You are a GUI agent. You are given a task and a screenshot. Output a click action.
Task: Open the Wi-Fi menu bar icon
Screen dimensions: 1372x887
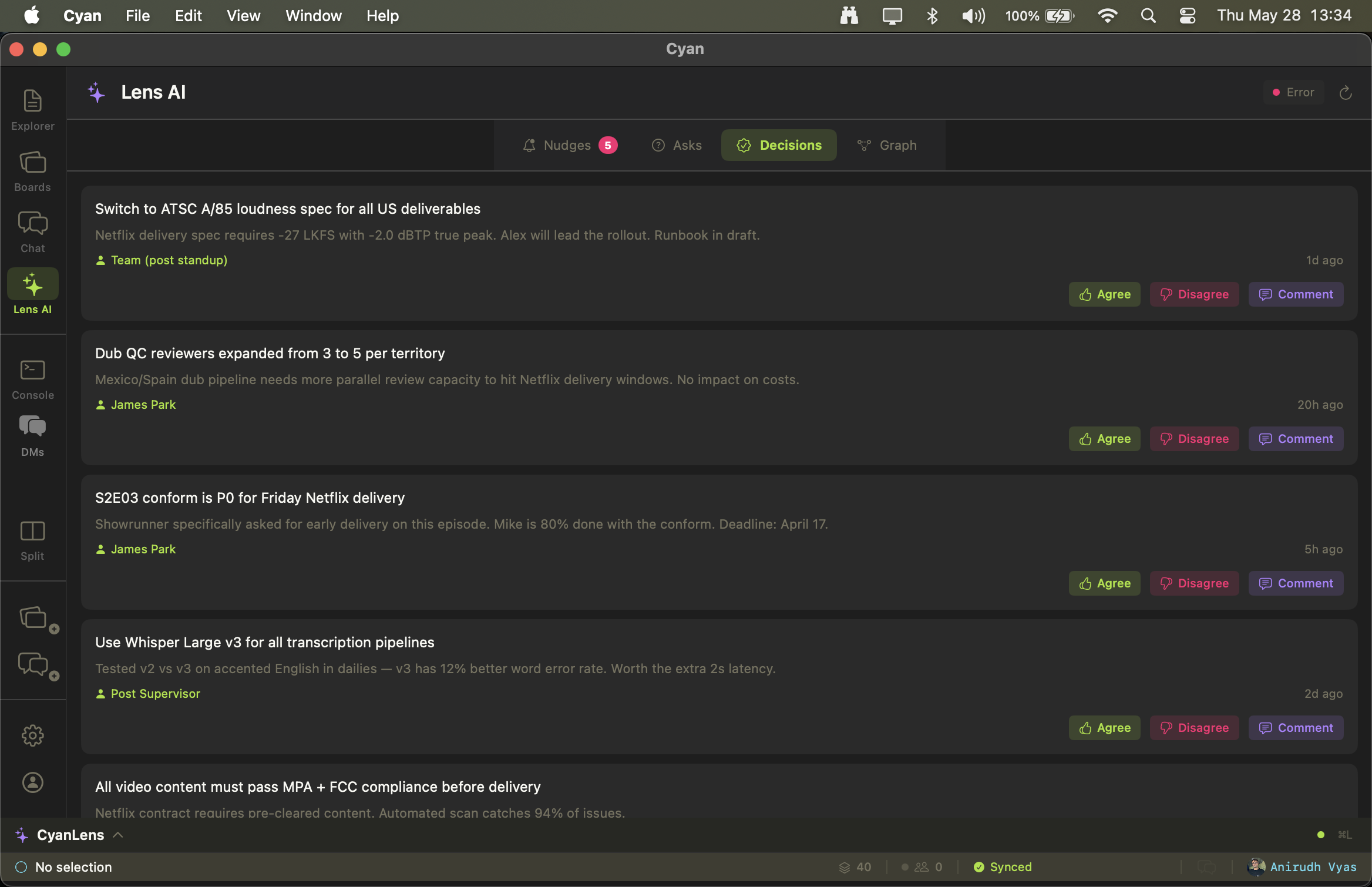coord(1107,16)
